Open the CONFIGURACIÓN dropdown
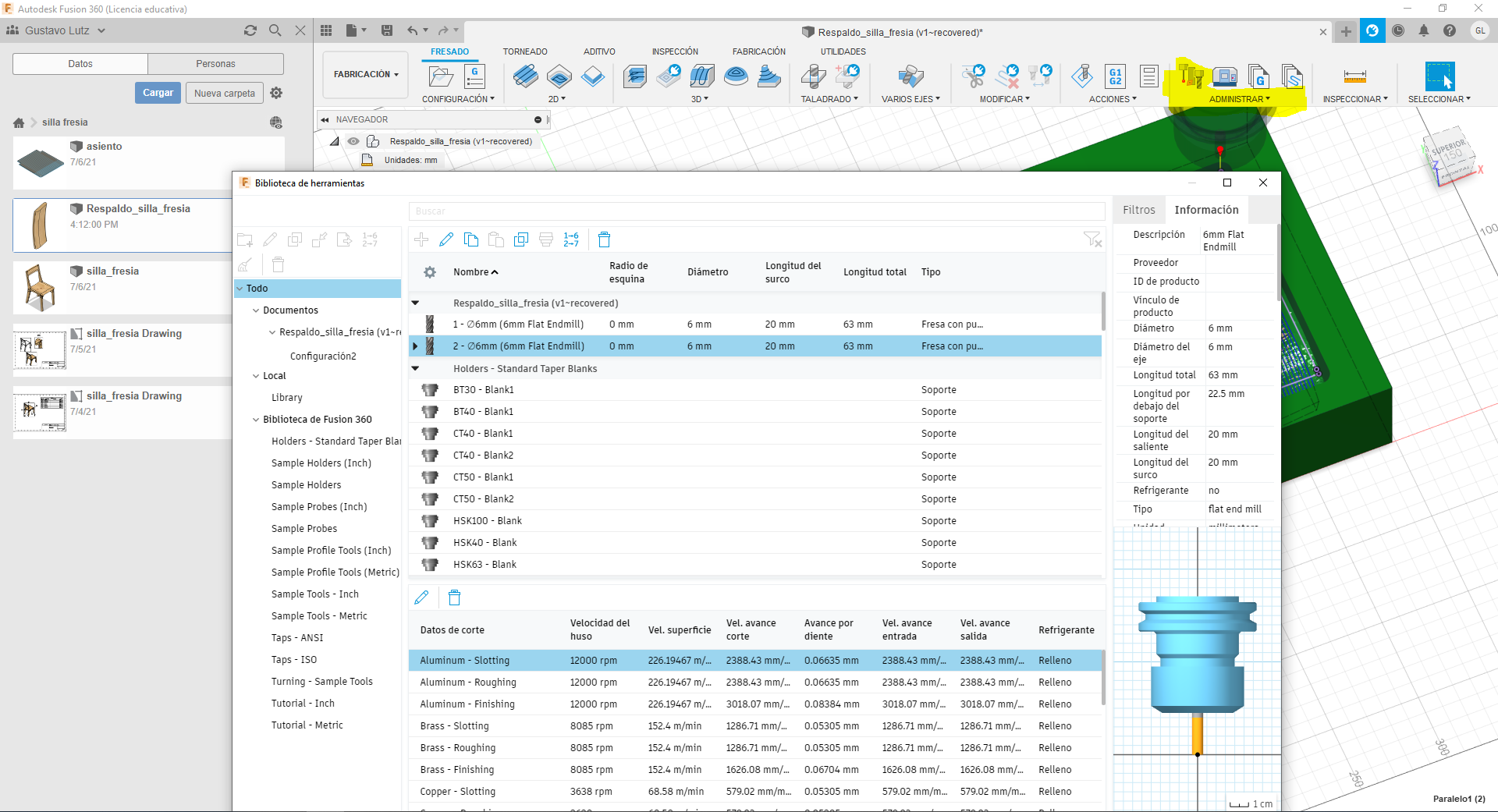The image size is (1498, 812). [x=458, y=99]
